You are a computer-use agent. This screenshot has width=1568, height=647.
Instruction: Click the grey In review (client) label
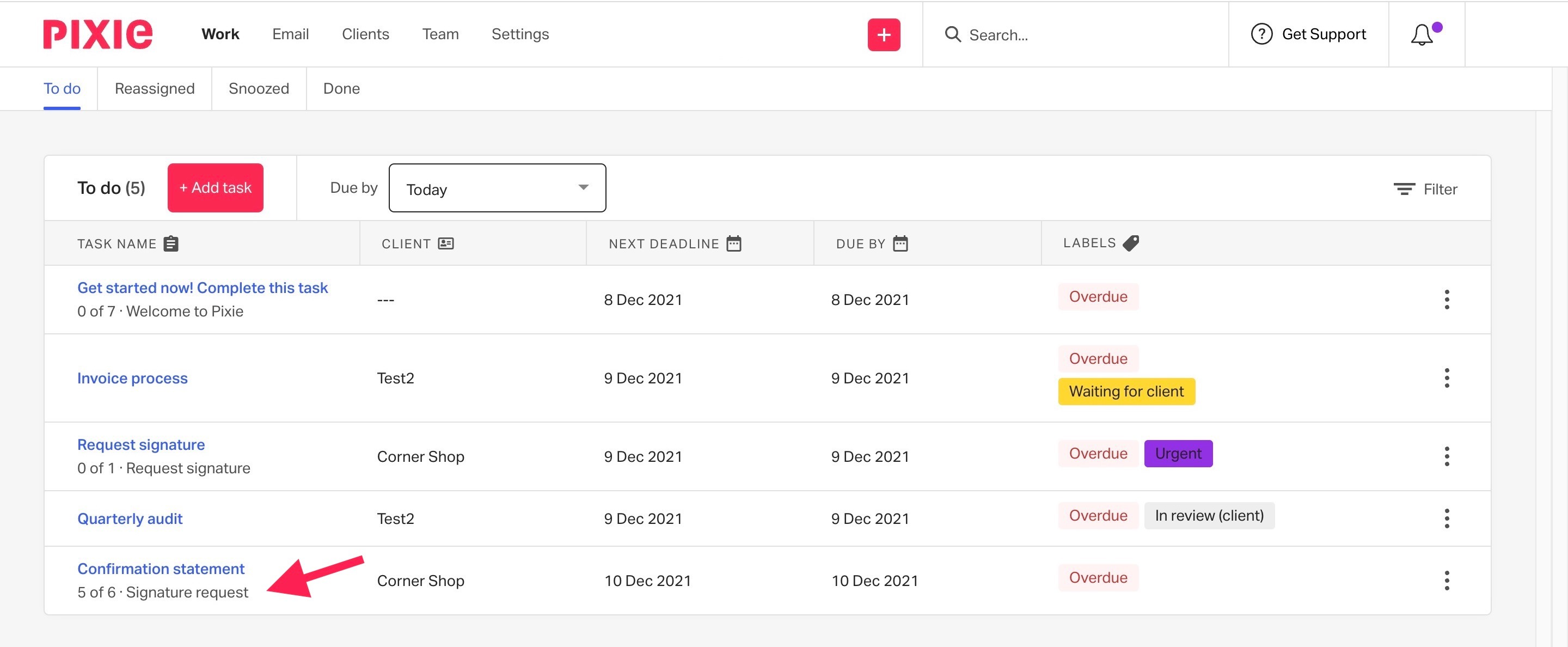pyautogui.click(x=1209, y=516)
